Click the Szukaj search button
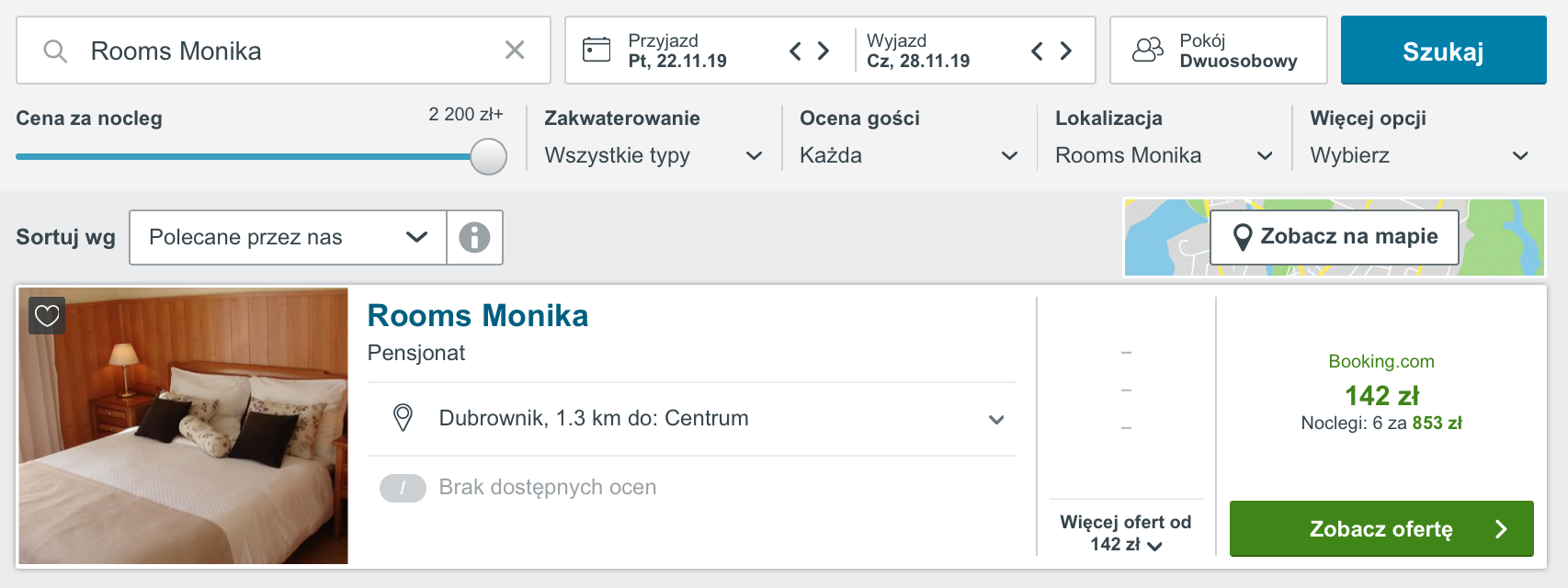The image size is (1568, 588). (x=1443, y=51)
